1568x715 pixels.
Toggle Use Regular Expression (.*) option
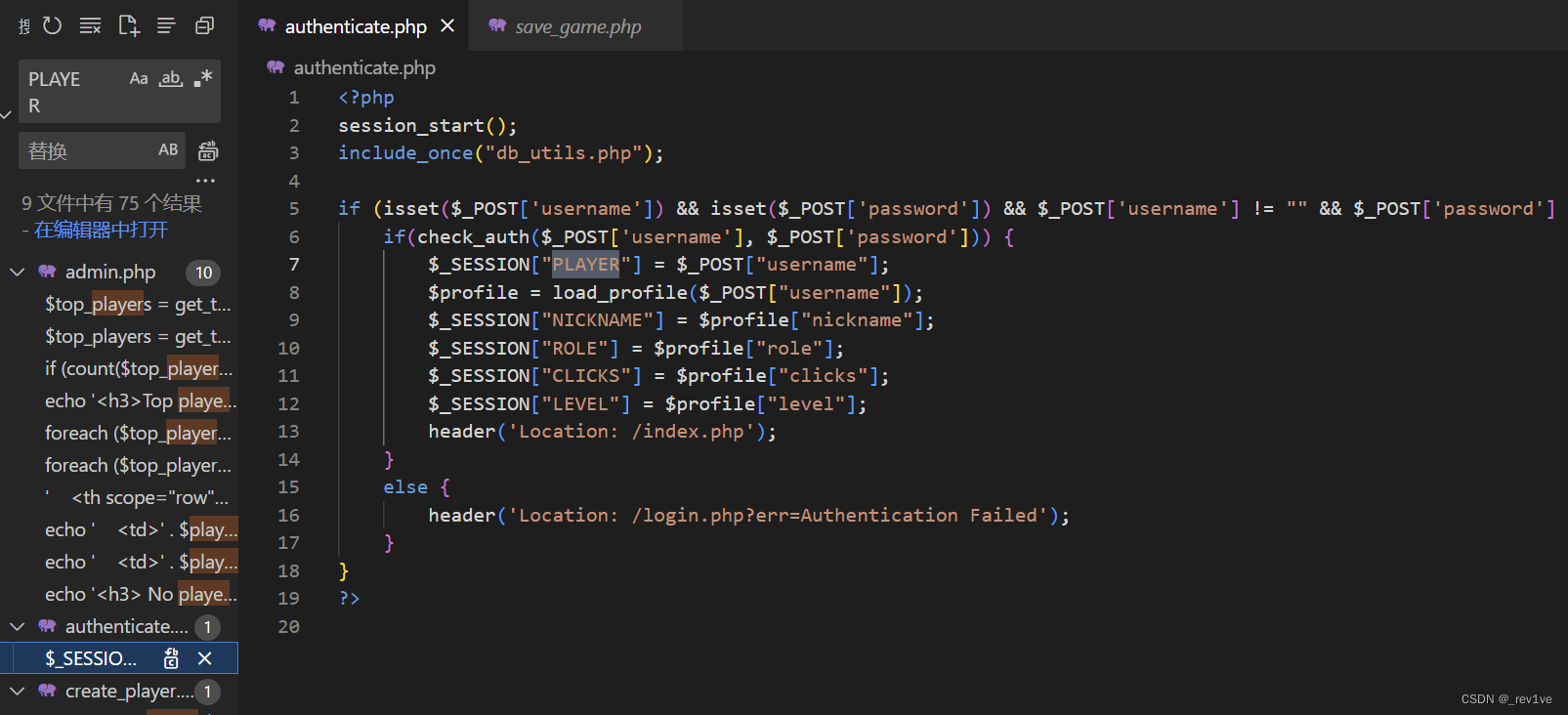202,78
